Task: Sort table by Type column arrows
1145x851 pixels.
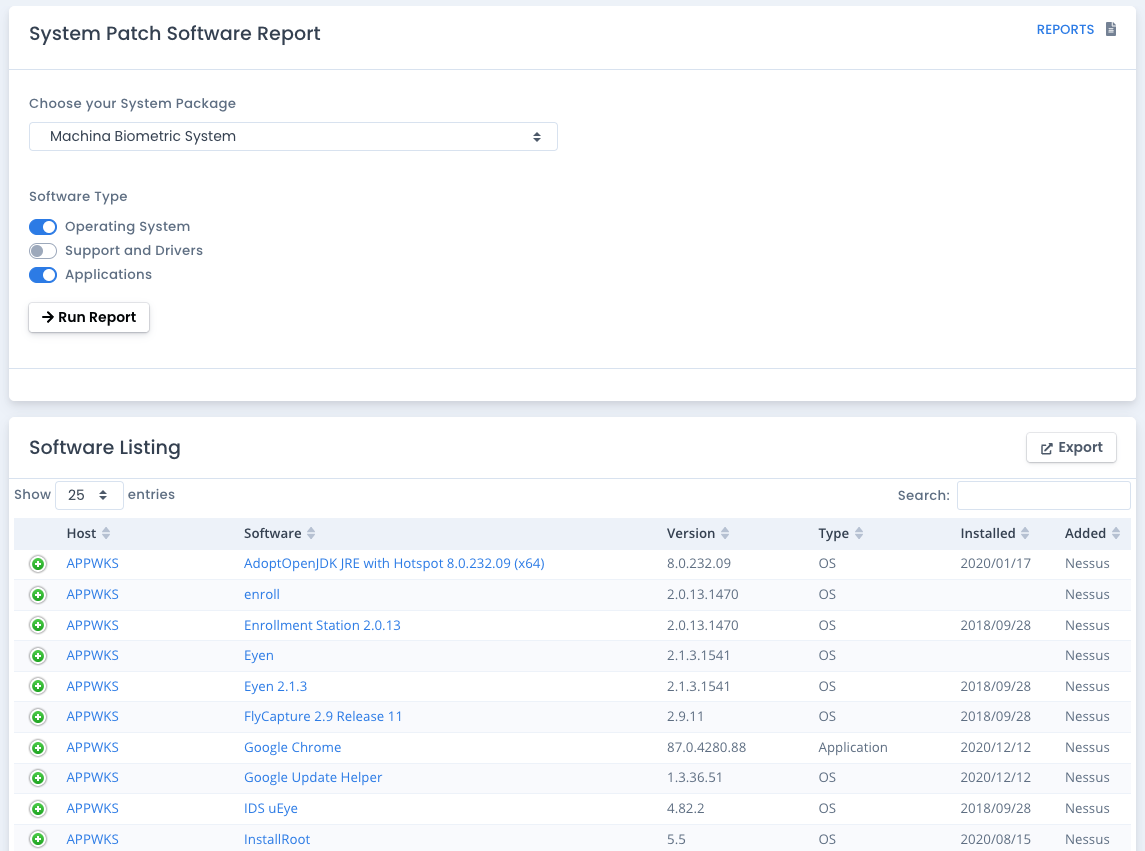Action: coord(859,533)
